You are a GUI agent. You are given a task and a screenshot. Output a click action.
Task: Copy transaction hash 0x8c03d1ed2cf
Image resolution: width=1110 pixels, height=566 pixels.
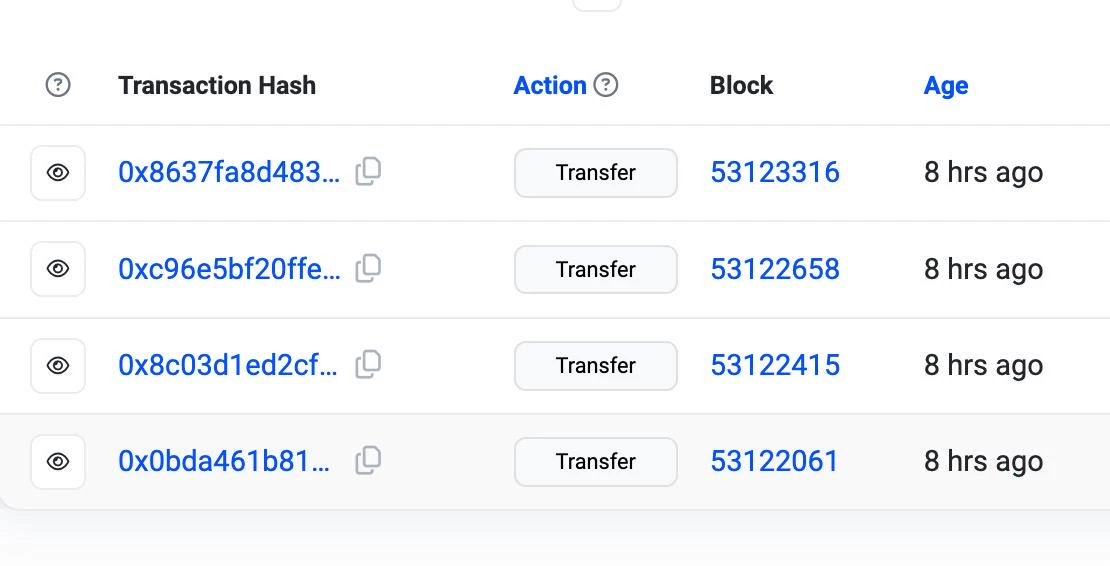pyautogui.click(x=368, y=365)
